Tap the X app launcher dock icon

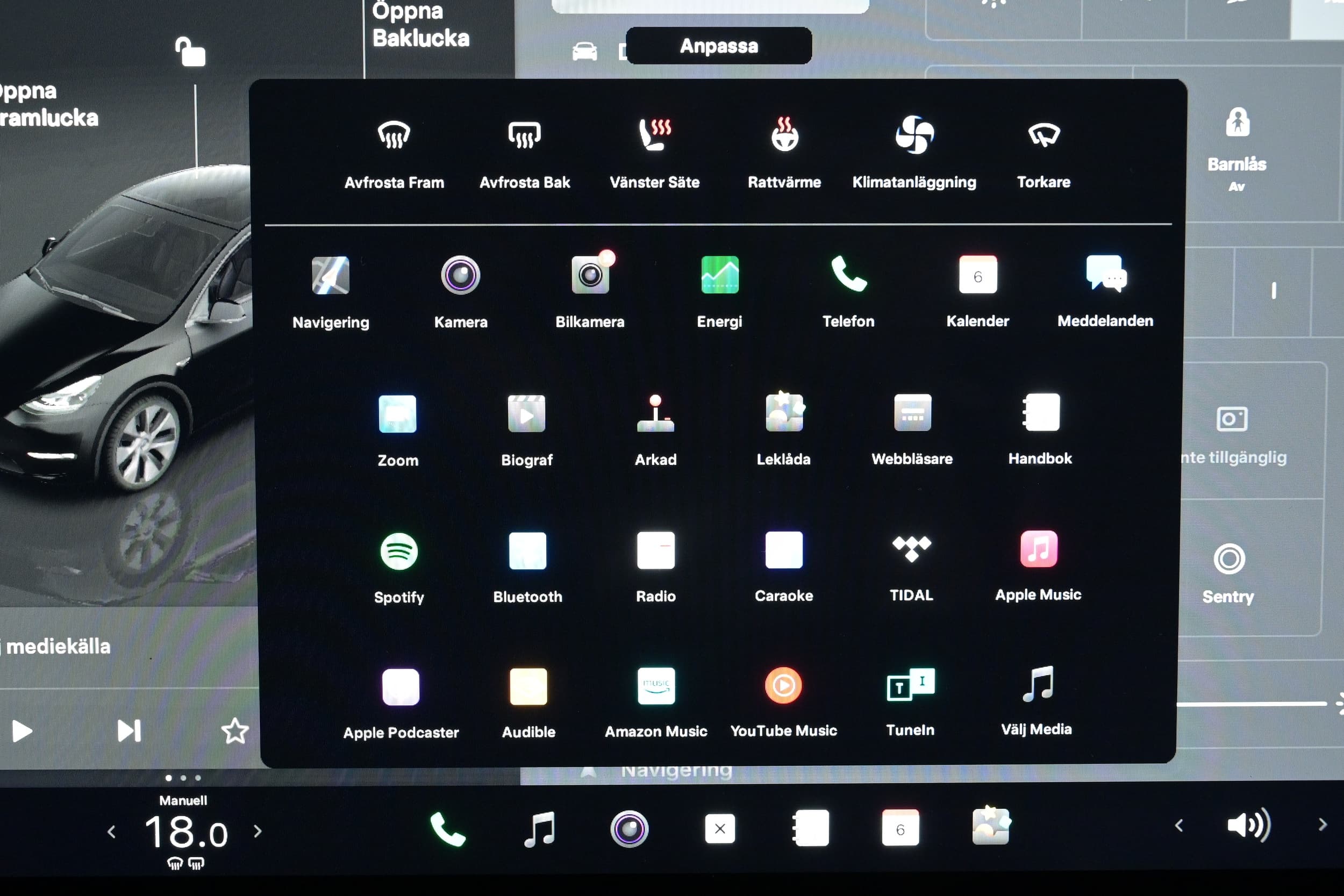point(720,829)
